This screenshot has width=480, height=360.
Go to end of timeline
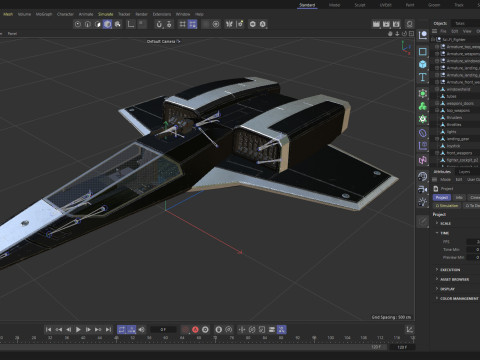tap(108, 329)
